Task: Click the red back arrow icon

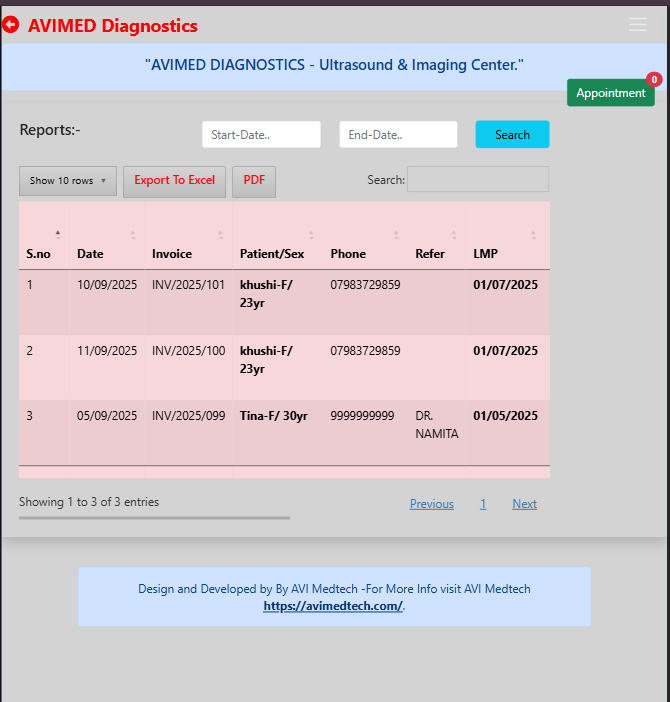Action: 11,25
